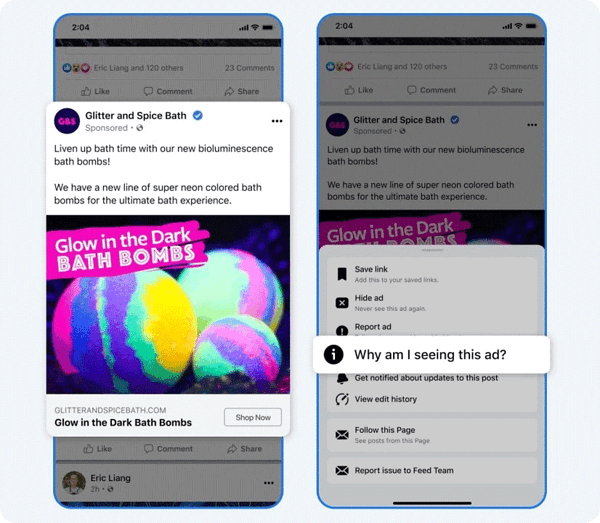Click the info icon beside Why am I seeing this ad

click(x=334, y=354)
